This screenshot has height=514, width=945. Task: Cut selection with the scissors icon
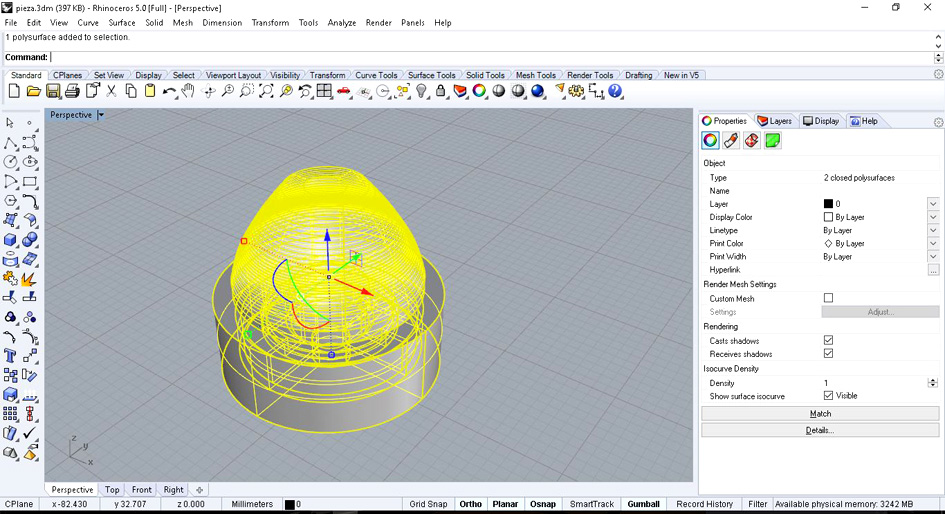point(111,91)
